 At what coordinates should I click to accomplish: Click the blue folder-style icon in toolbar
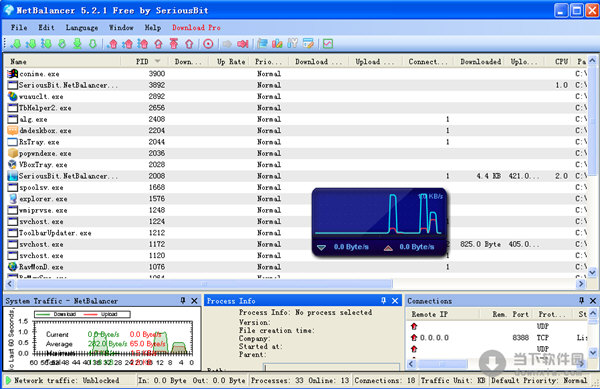tap(262, 44)
